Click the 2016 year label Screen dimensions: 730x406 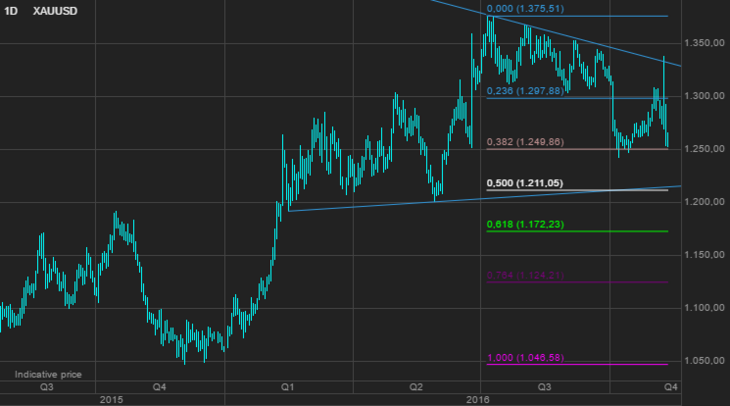coord(479,399)
